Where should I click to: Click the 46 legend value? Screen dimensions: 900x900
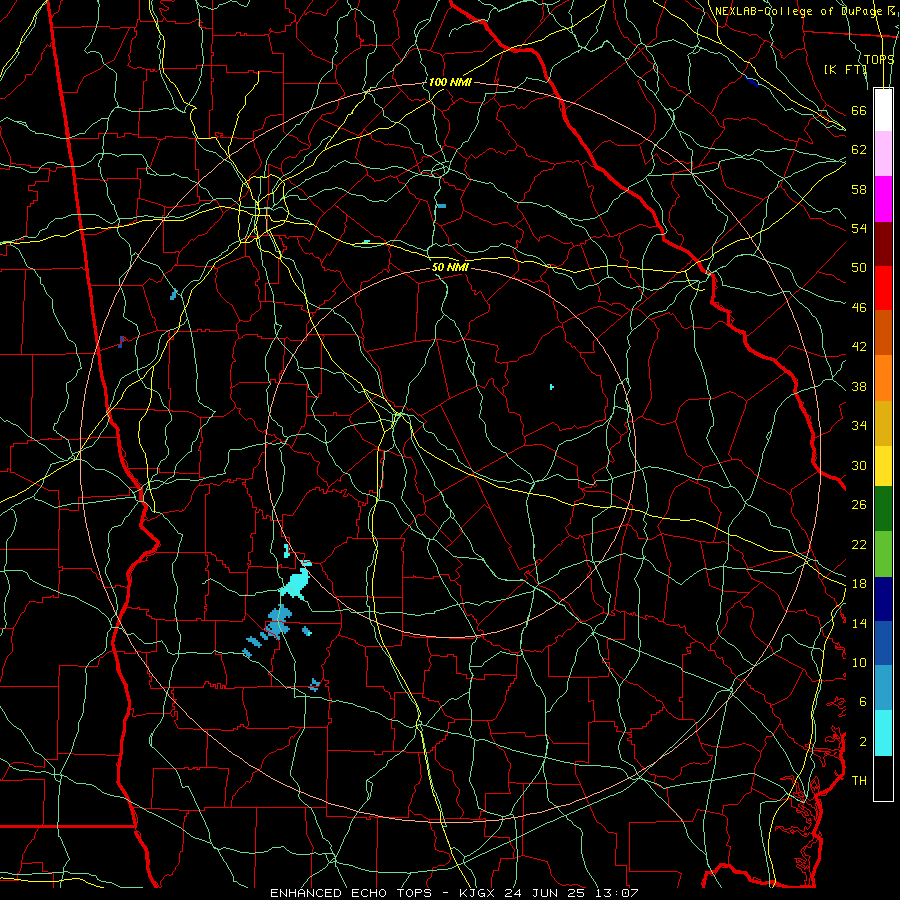point(859,307)
